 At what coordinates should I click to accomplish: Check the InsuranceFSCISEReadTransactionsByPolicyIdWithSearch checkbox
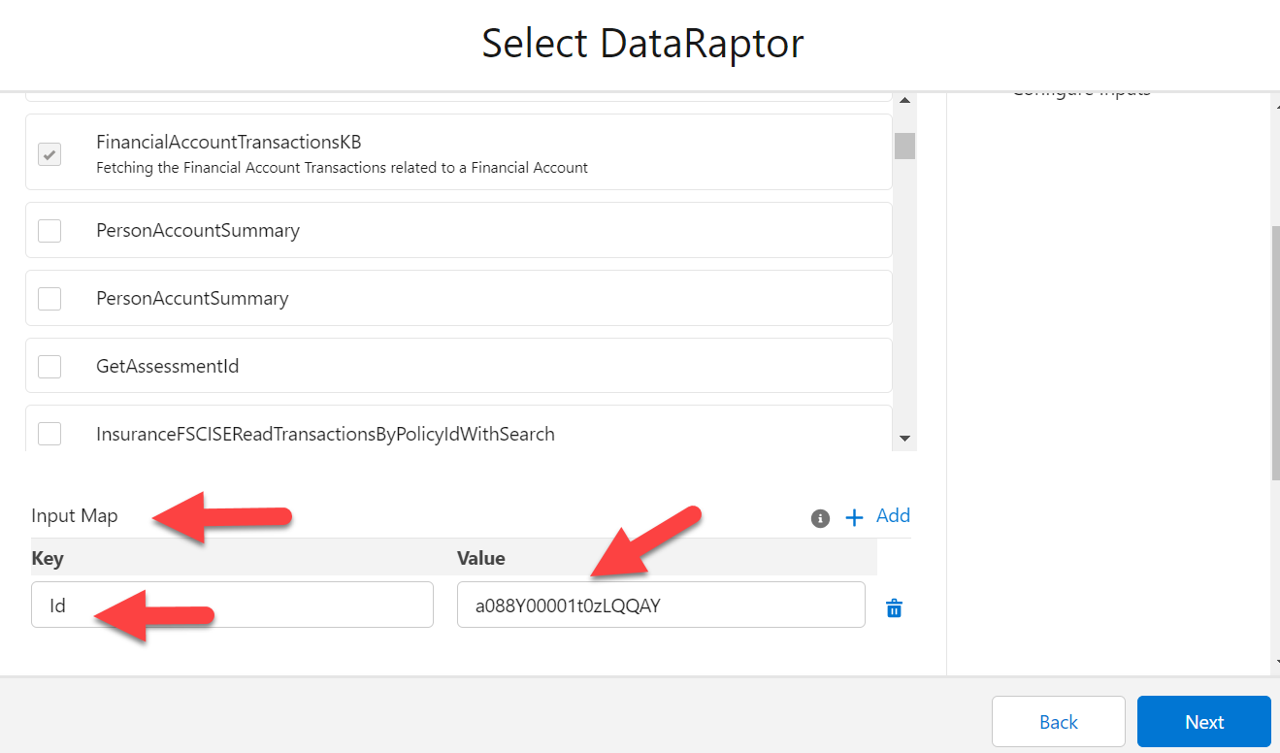point(49,434)
